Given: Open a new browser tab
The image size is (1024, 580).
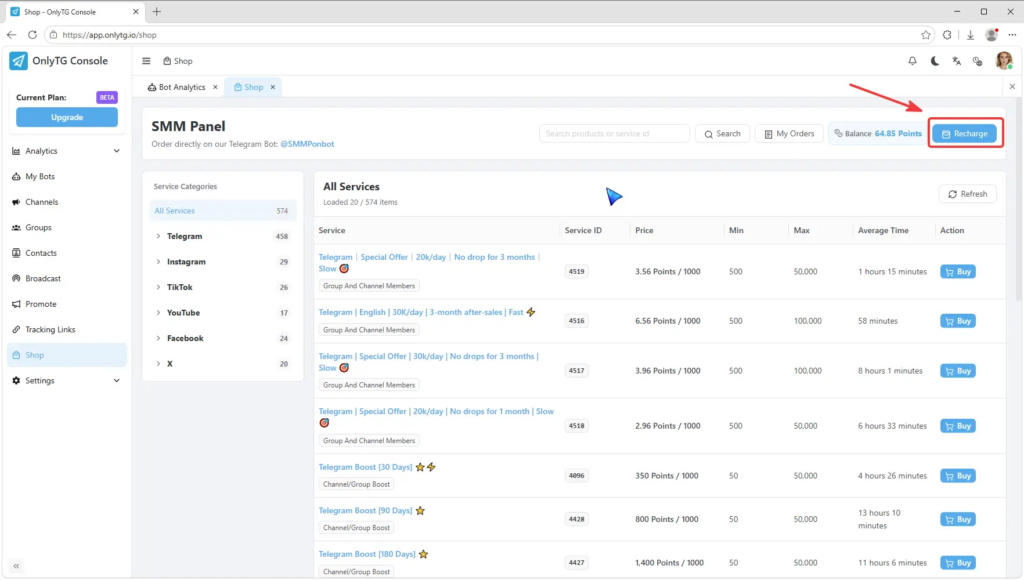Looking at the screenshot, I should pos(157,12).
